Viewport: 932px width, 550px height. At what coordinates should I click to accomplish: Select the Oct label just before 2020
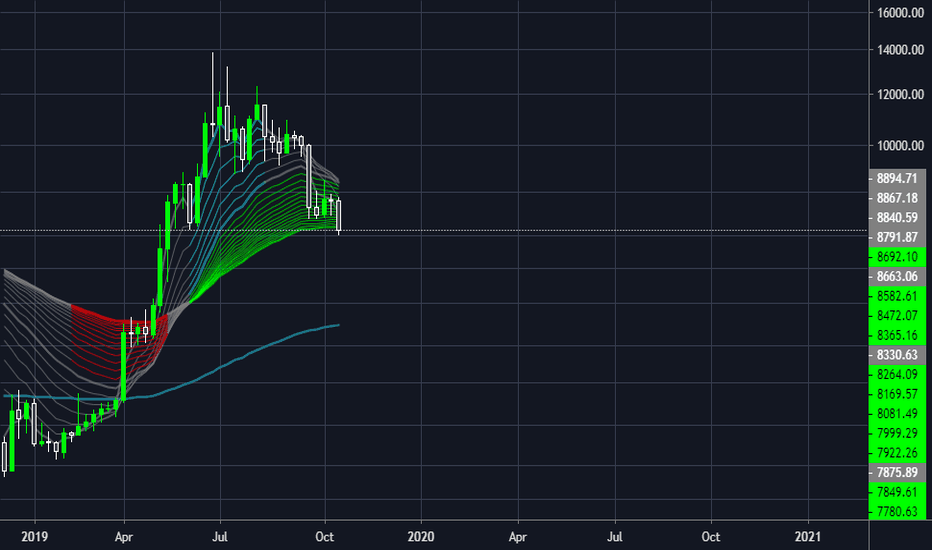(325, 537)
